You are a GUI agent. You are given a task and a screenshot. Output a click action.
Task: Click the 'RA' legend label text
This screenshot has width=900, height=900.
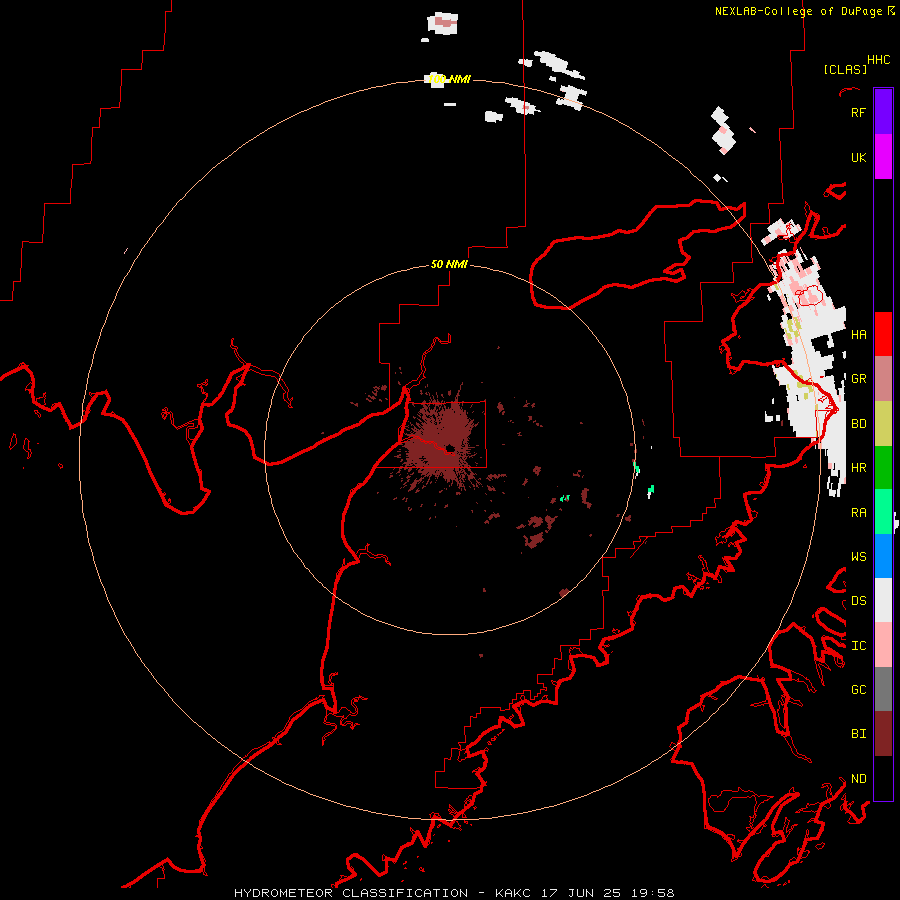[858, 512]
